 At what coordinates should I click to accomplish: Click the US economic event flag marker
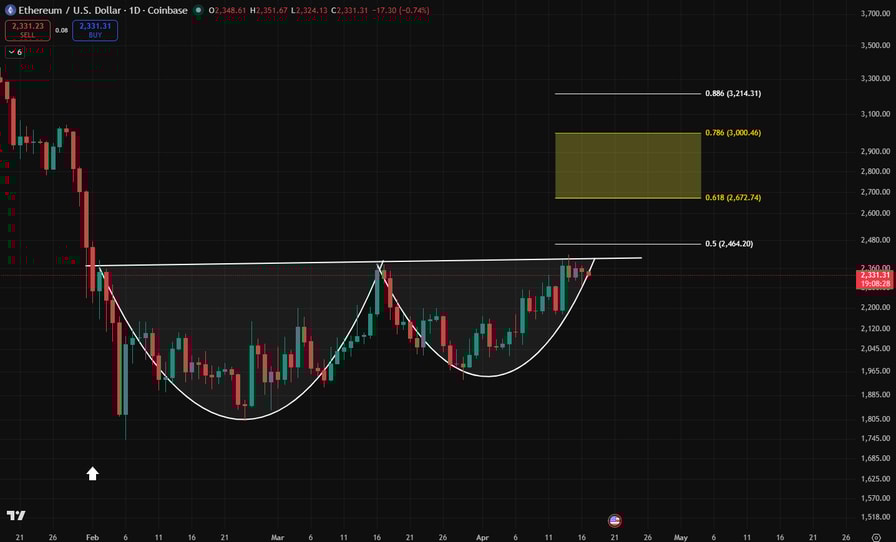click(x=614, y=520)
